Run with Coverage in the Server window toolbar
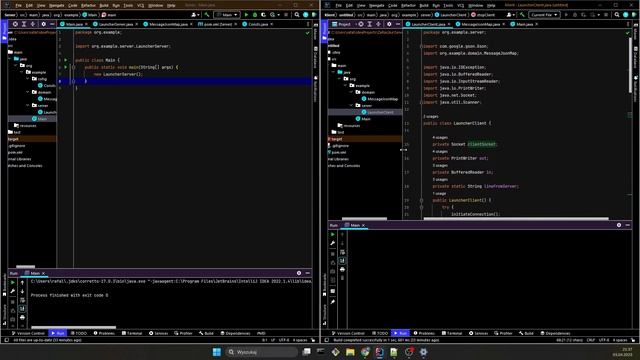 263,15
